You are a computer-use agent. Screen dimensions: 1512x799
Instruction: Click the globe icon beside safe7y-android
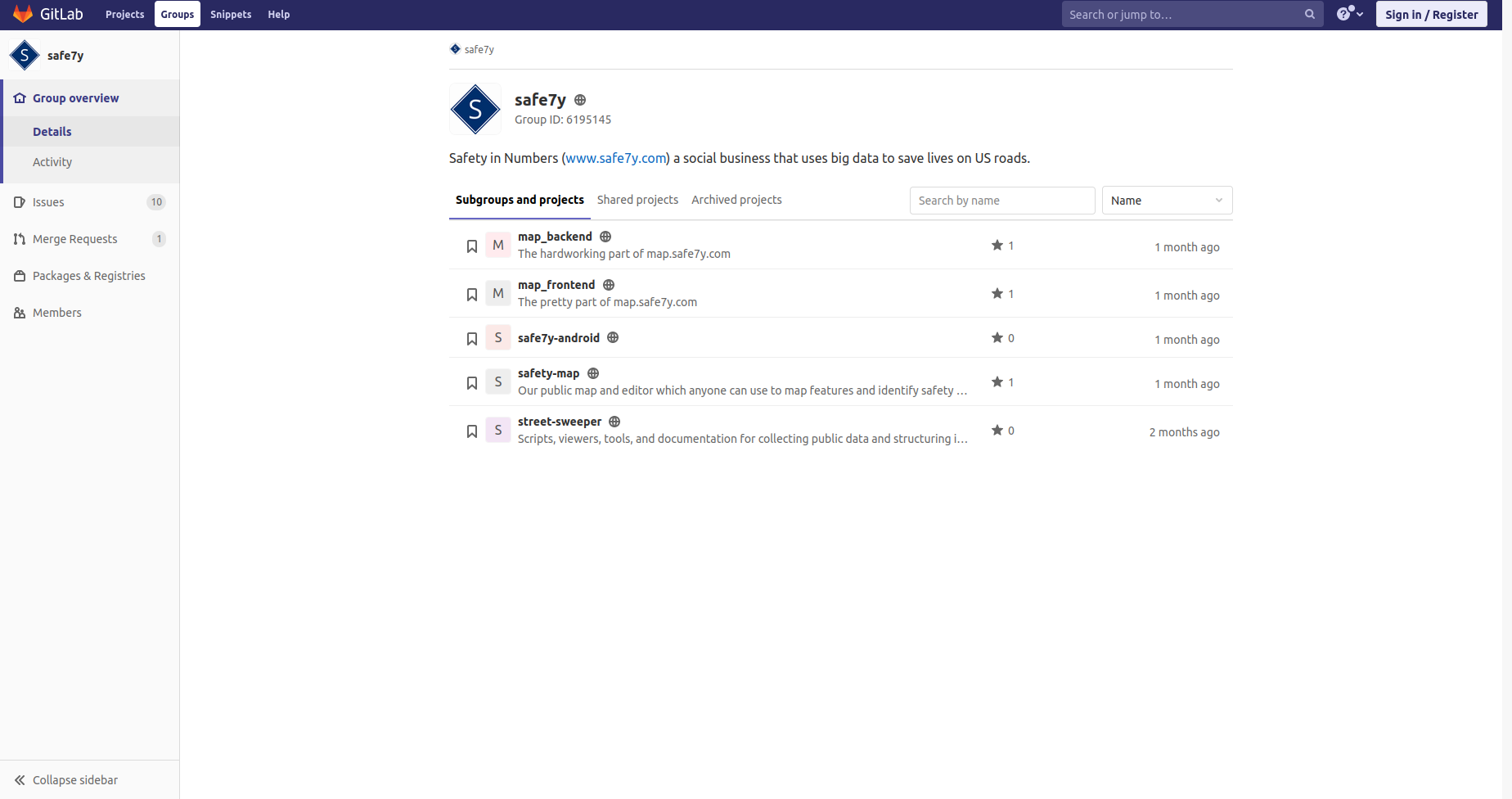pos(613,337)
